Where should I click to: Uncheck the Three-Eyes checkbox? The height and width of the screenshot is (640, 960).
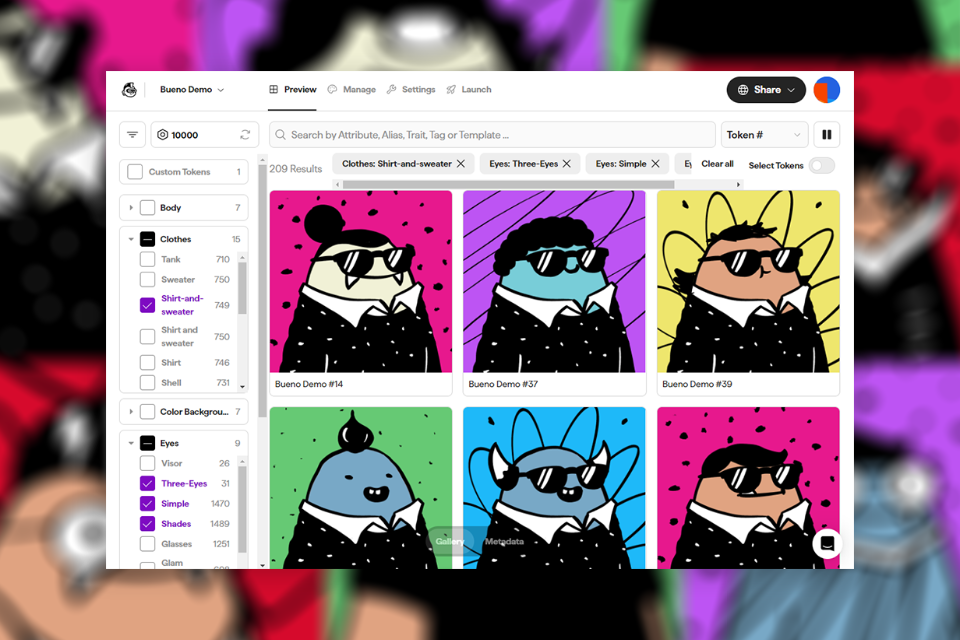coord(148,483)
